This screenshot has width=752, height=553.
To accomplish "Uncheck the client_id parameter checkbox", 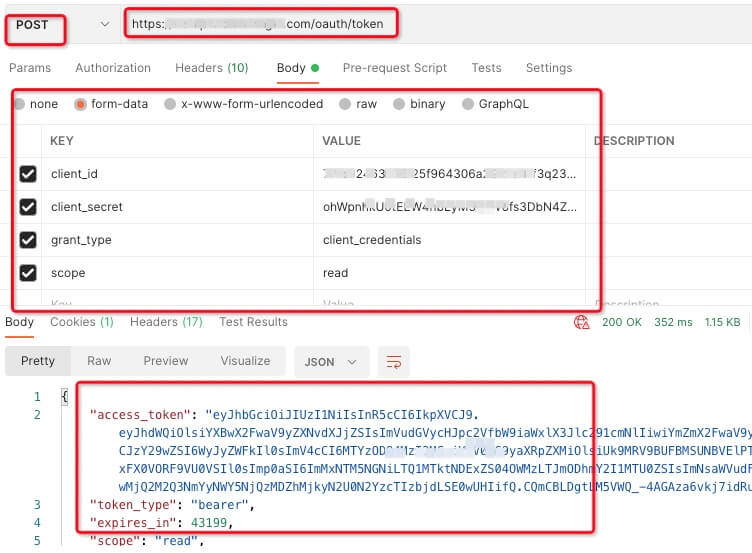I will tap(28, 174).
